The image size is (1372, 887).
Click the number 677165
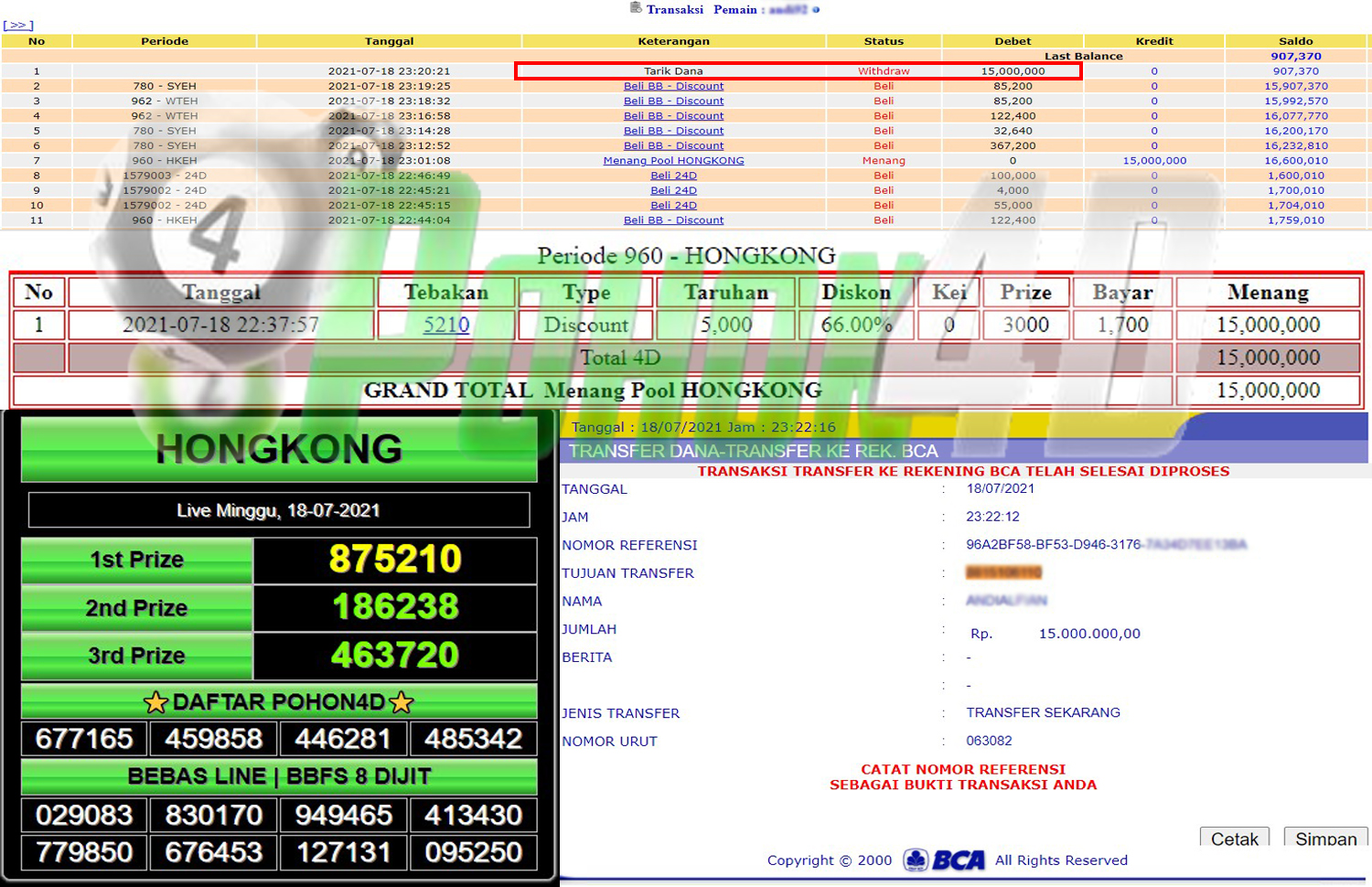tap(84, 739)
